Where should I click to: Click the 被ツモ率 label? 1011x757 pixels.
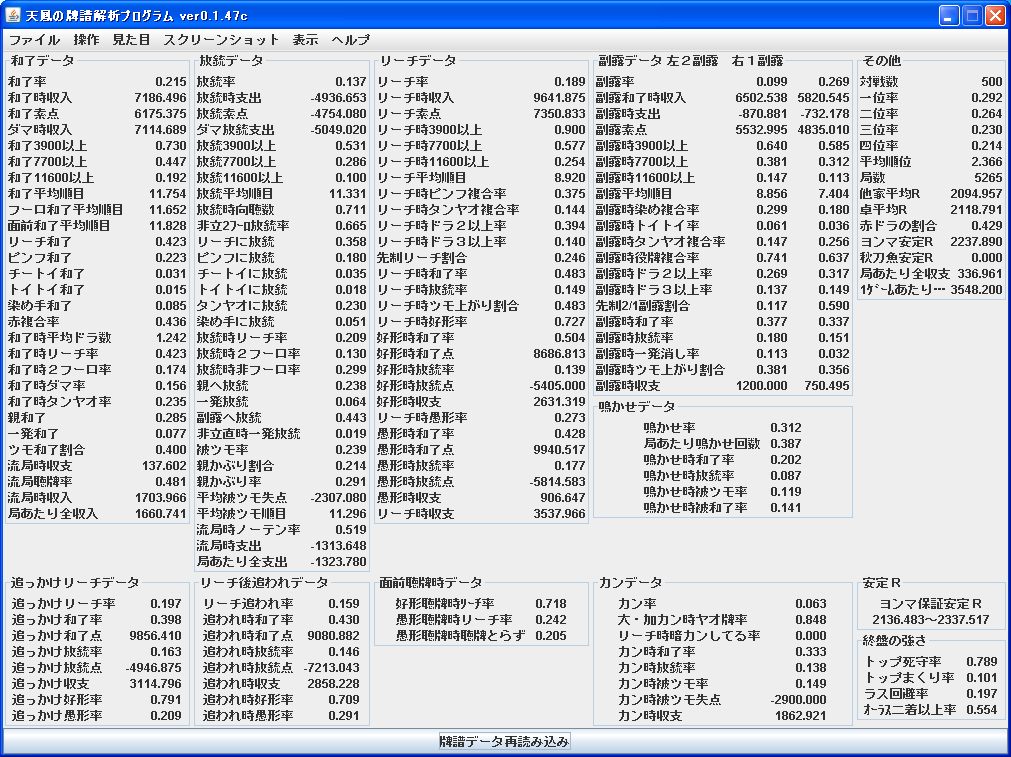[x=222, y=449]
